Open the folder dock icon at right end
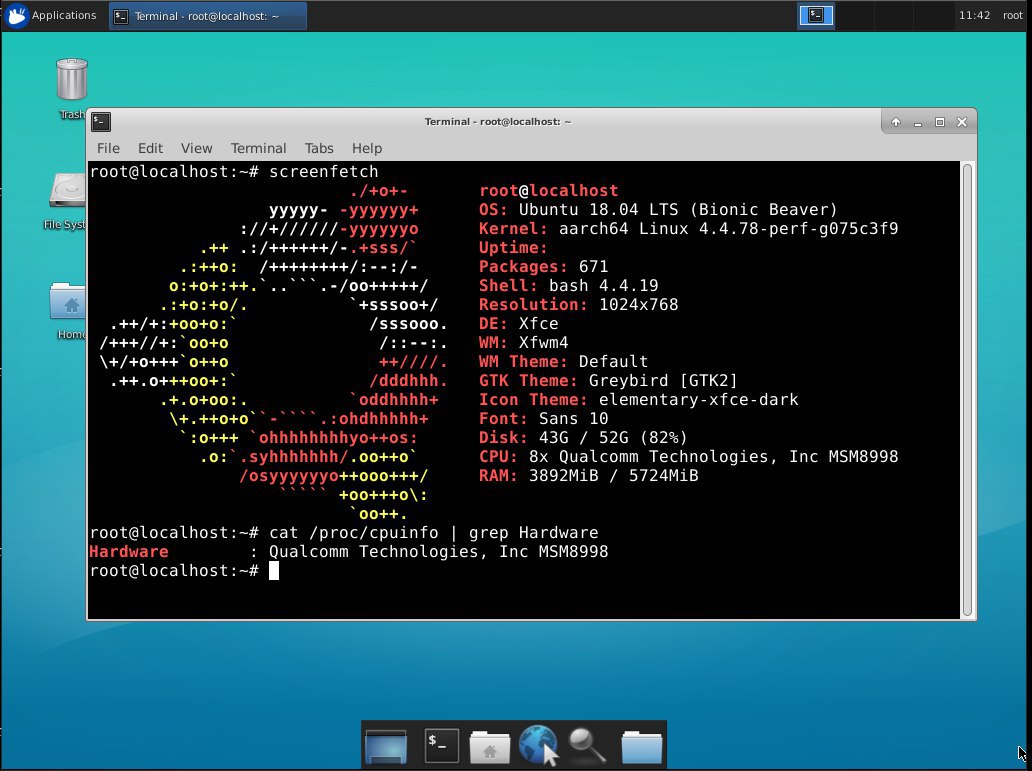The height and width of the screenshot is (771, 1032). click(642, 747)
